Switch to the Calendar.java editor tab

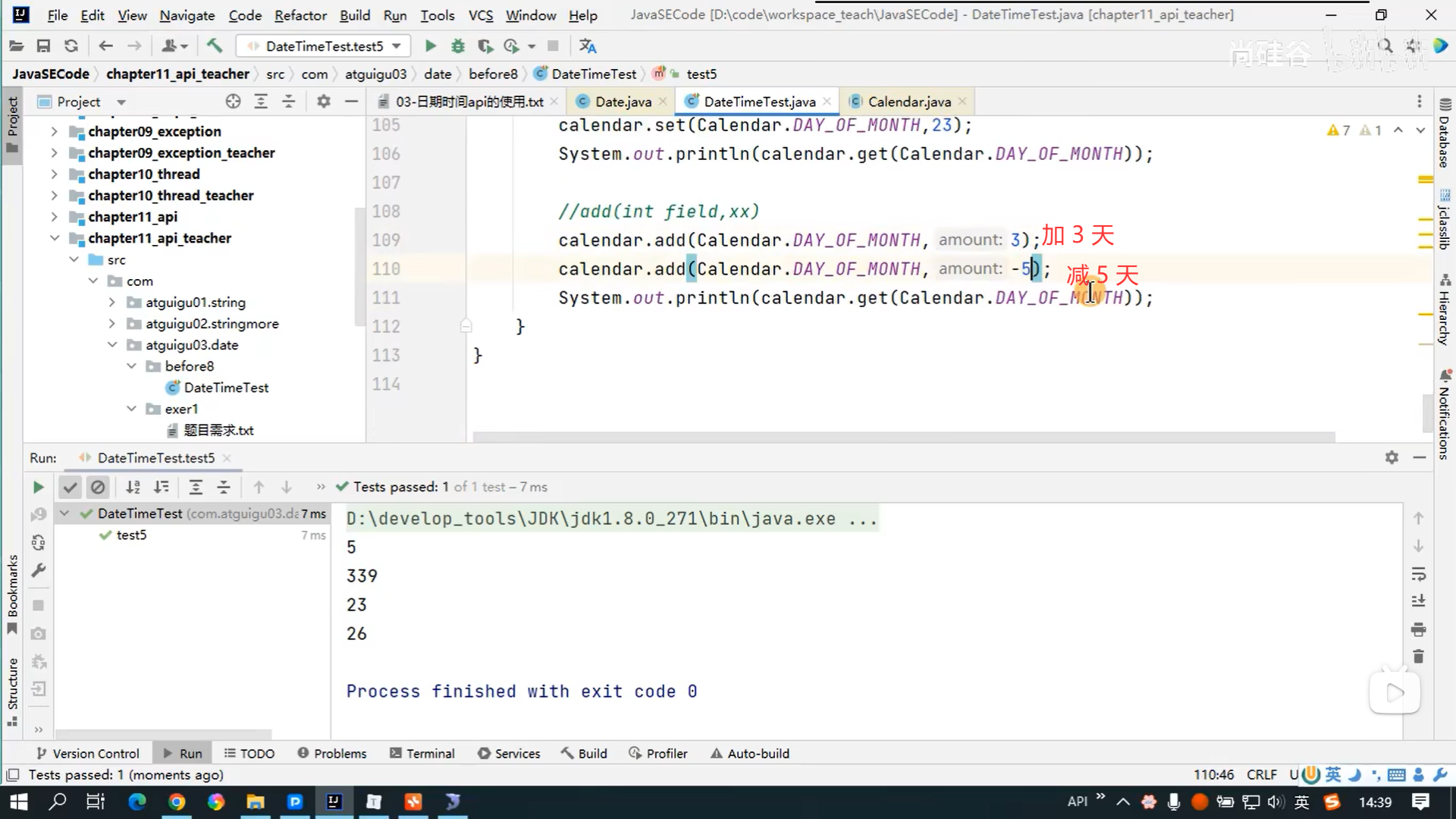[908, 102]
